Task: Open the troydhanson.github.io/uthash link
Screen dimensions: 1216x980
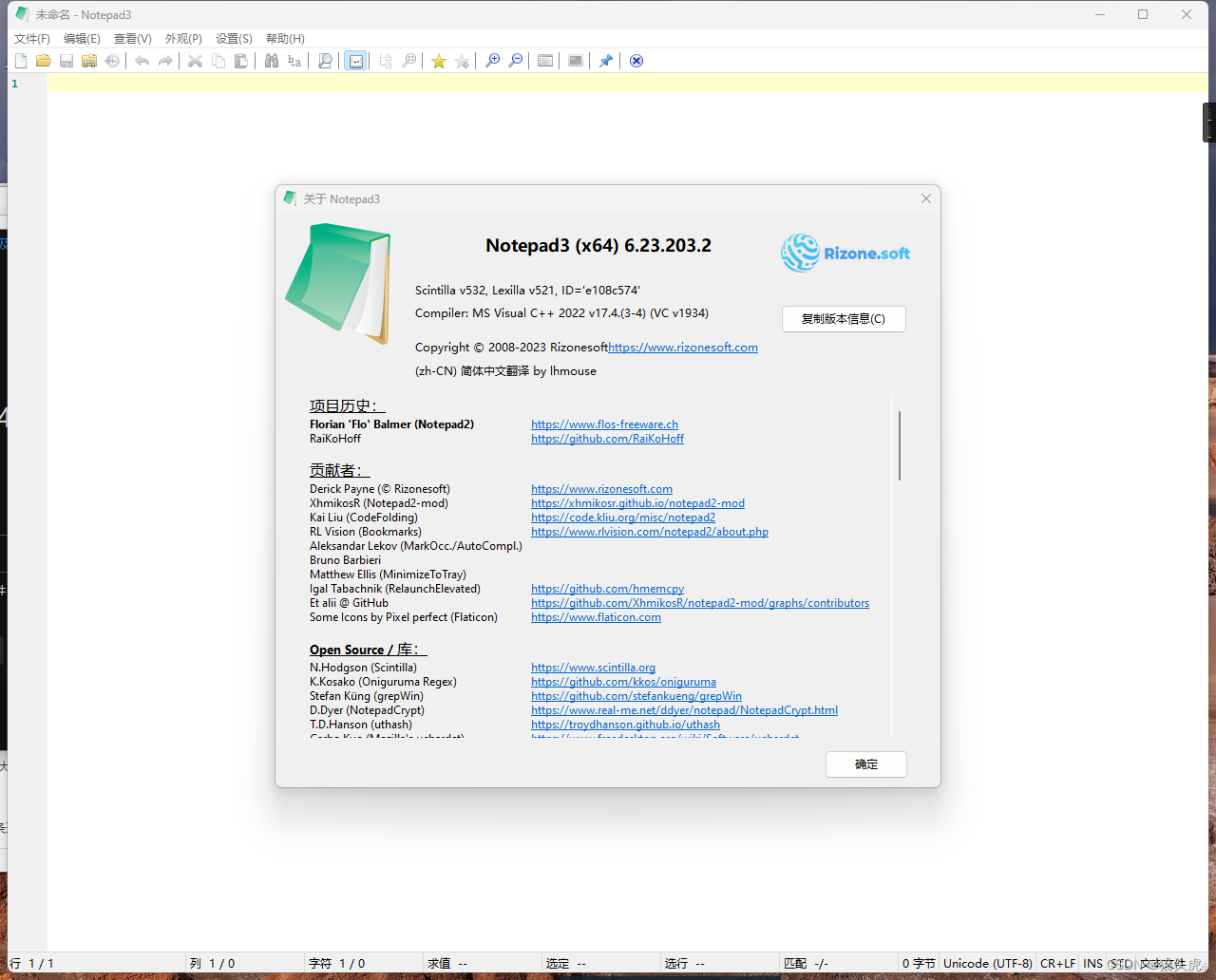Action: tap(625, 725)
